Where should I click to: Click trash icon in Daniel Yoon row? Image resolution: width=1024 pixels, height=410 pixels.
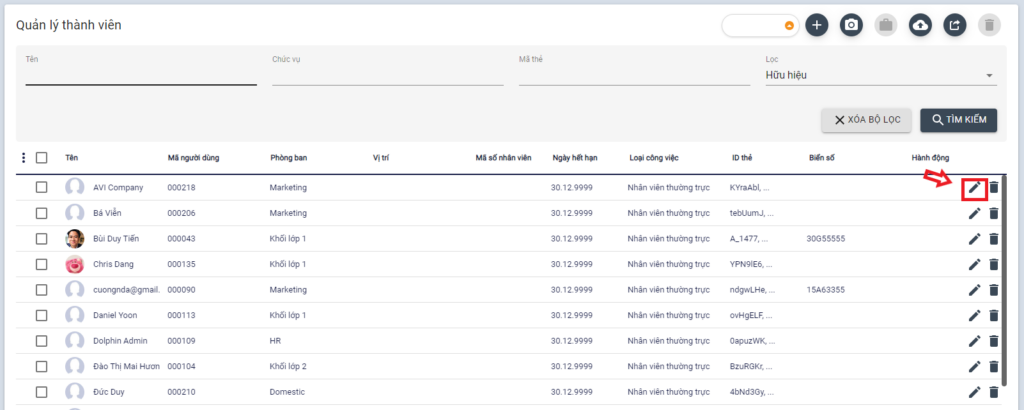coord(994,316)
